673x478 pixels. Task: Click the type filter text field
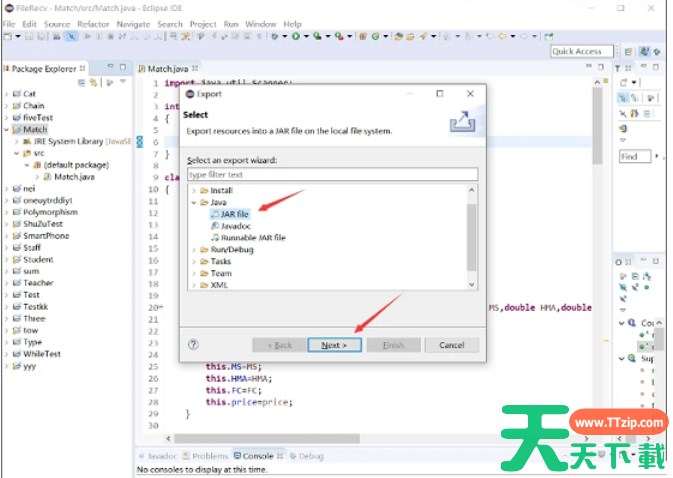(332, 175)
